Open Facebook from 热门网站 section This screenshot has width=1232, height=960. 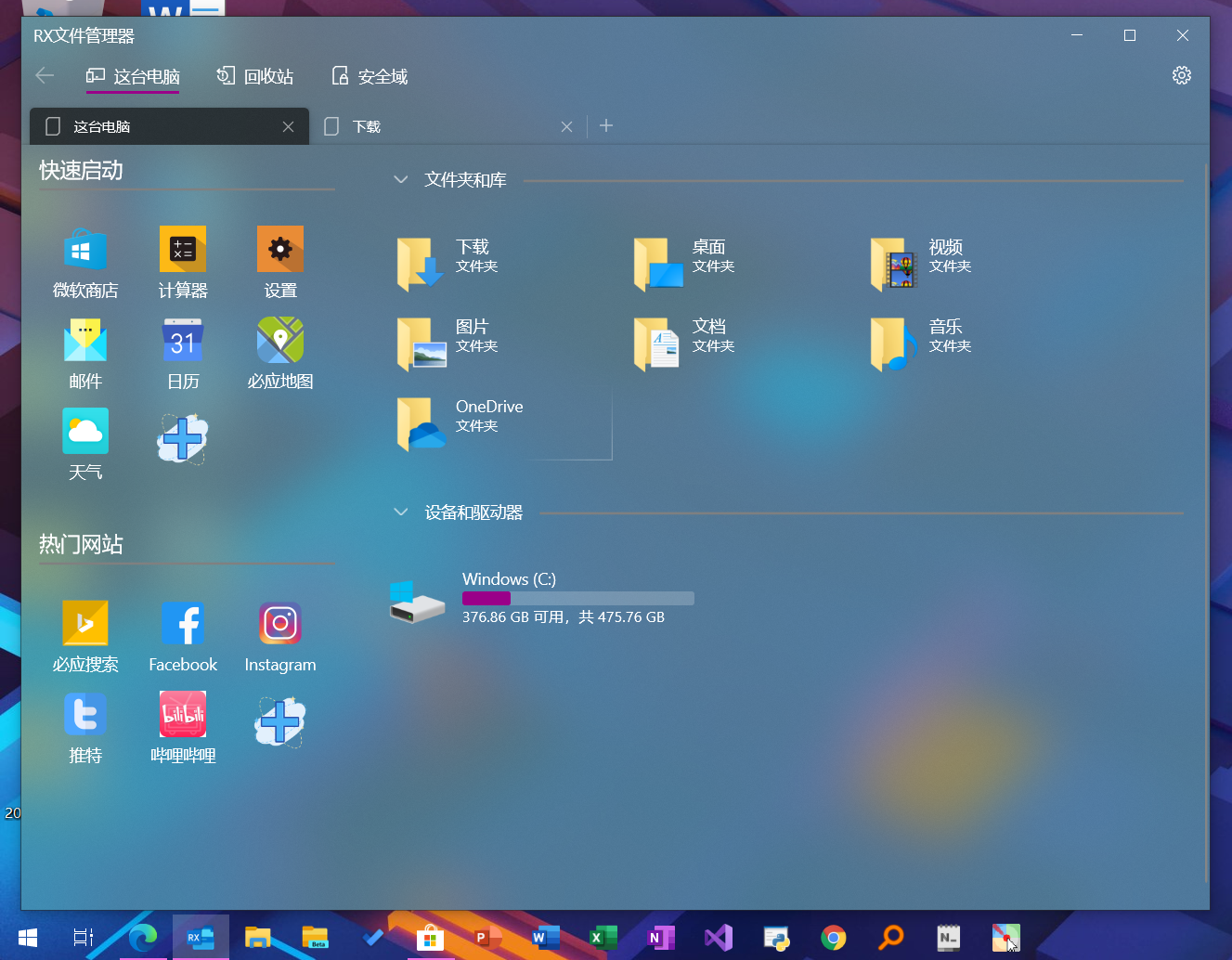182,623
